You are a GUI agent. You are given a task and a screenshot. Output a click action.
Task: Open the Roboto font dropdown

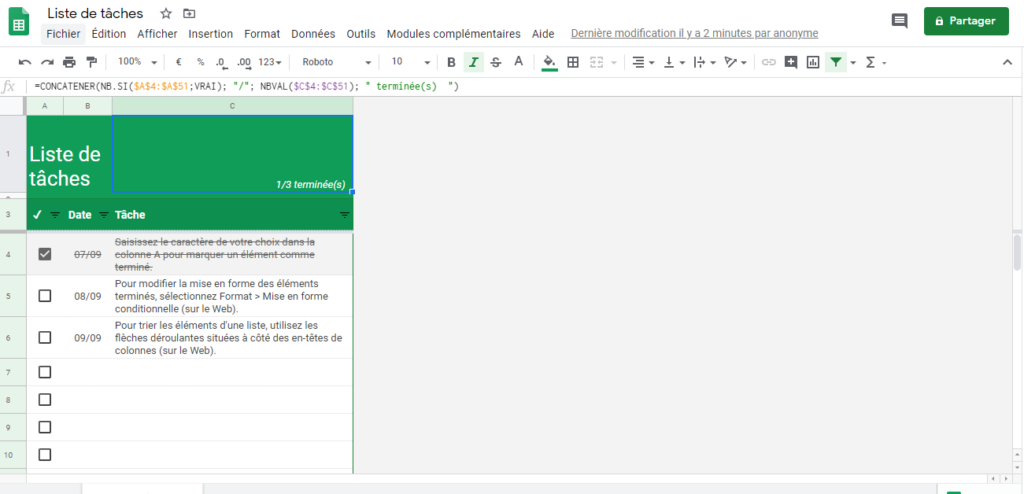[x=336, y=62]
